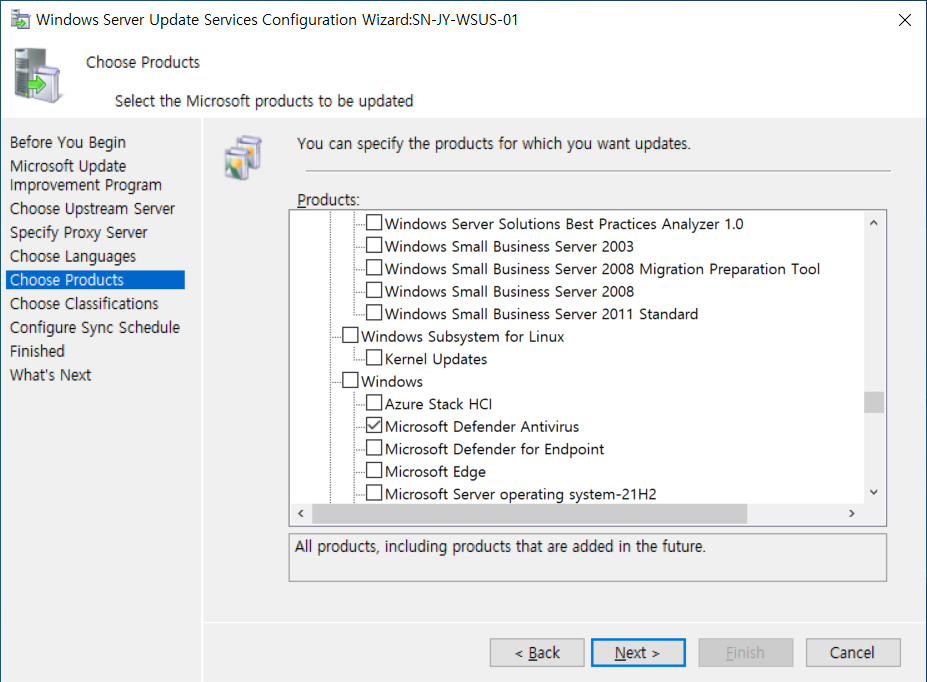Check Windows Small Business Server 2011 Standard

374,313
